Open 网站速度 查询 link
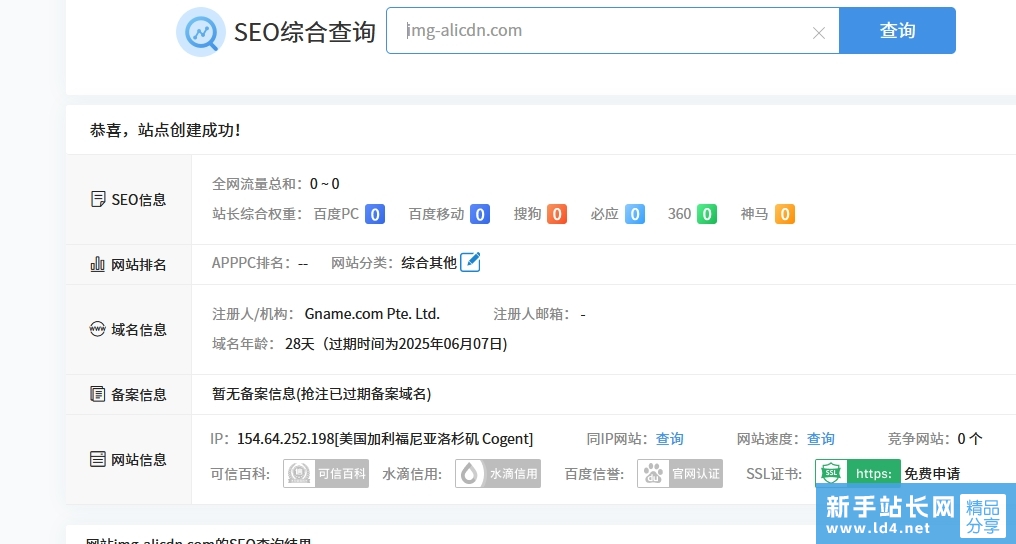 (820, 439)
